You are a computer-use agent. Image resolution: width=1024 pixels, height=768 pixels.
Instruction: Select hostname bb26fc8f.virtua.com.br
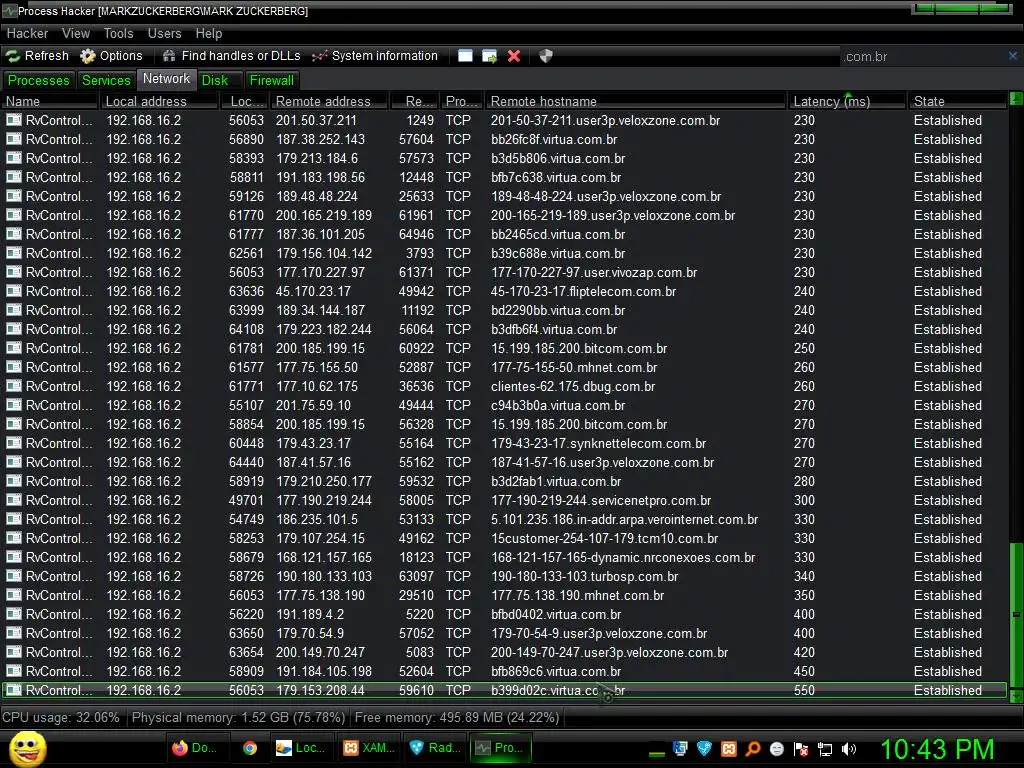[554, 139]
